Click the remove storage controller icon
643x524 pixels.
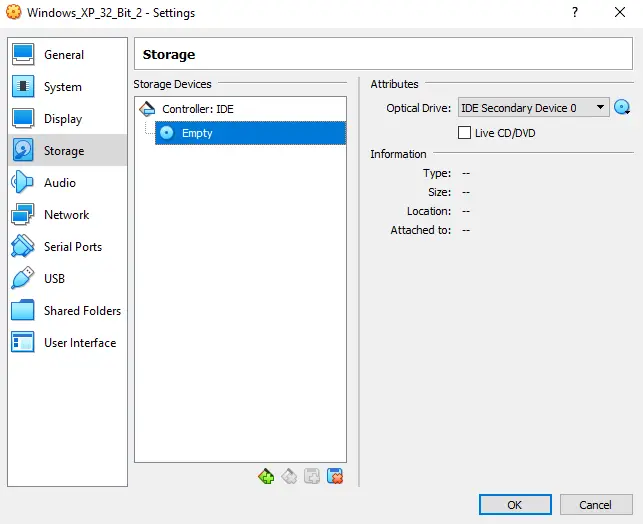(x=289, y=476)
